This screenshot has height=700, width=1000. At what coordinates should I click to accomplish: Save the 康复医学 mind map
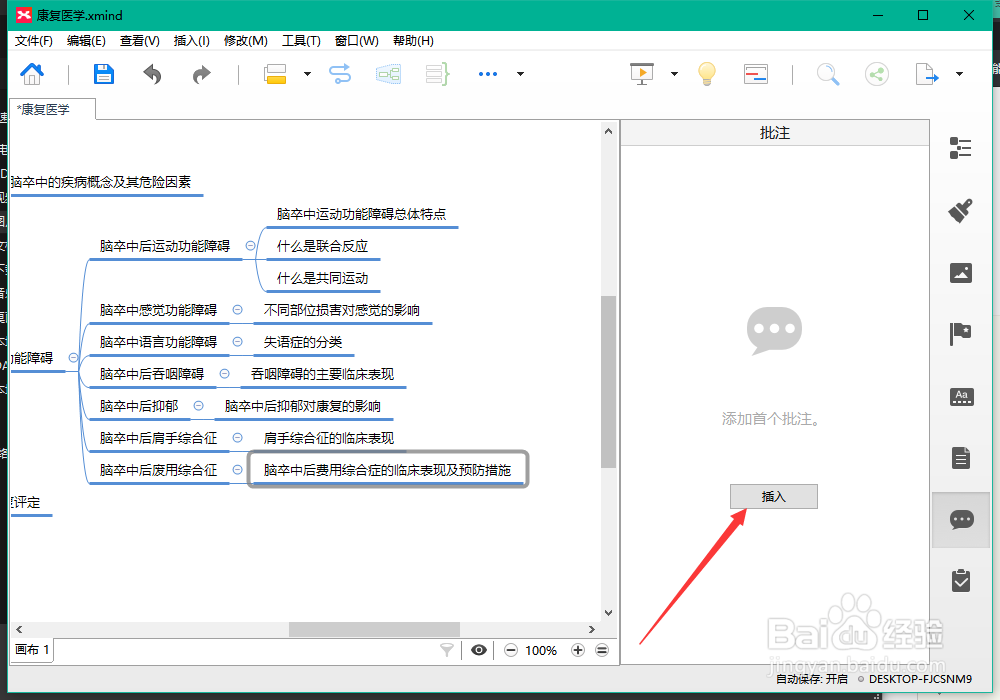coord(103,74)
